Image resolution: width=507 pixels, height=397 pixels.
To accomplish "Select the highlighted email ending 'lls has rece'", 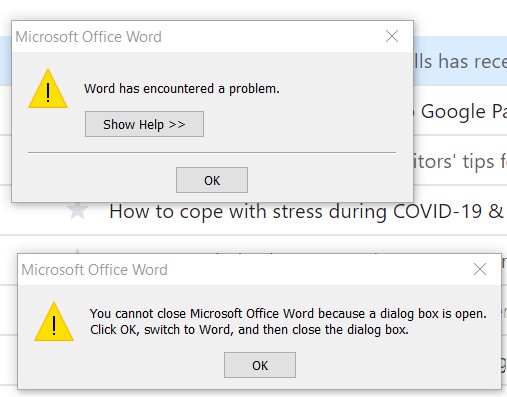I will (x=460, y=61).
